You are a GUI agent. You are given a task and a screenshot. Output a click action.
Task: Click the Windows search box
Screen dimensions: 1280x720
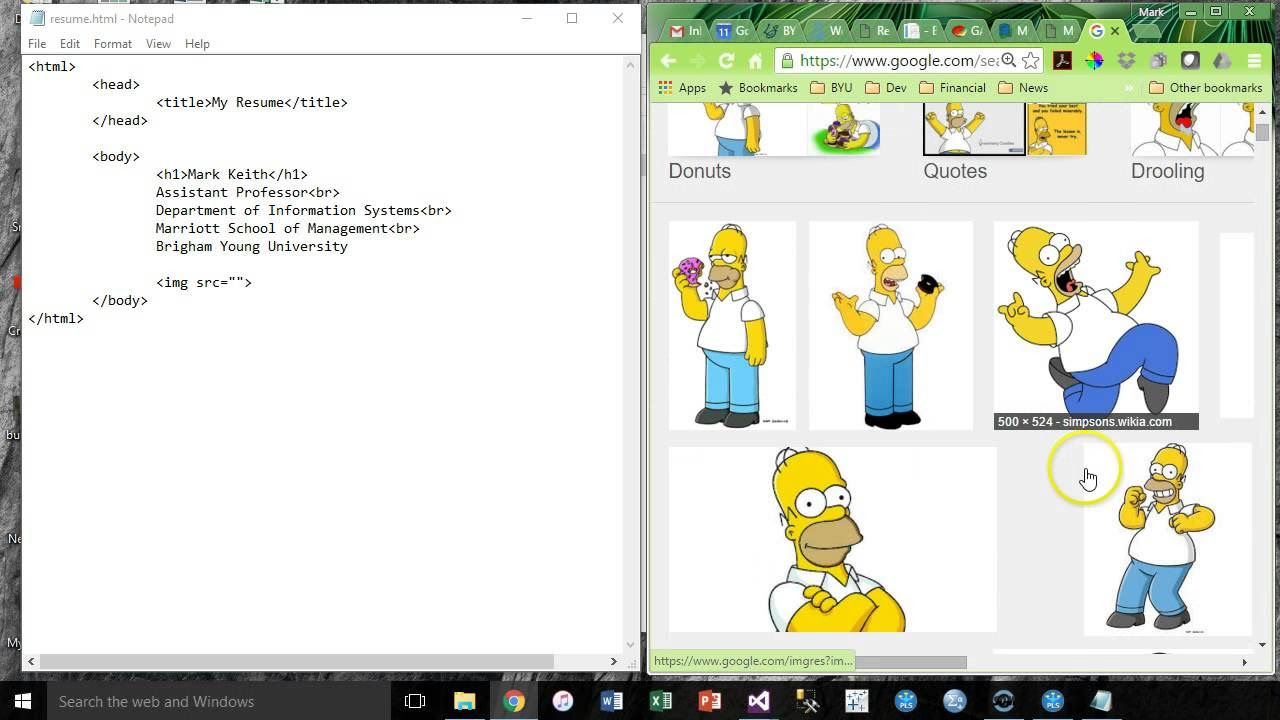pos(218,701)
